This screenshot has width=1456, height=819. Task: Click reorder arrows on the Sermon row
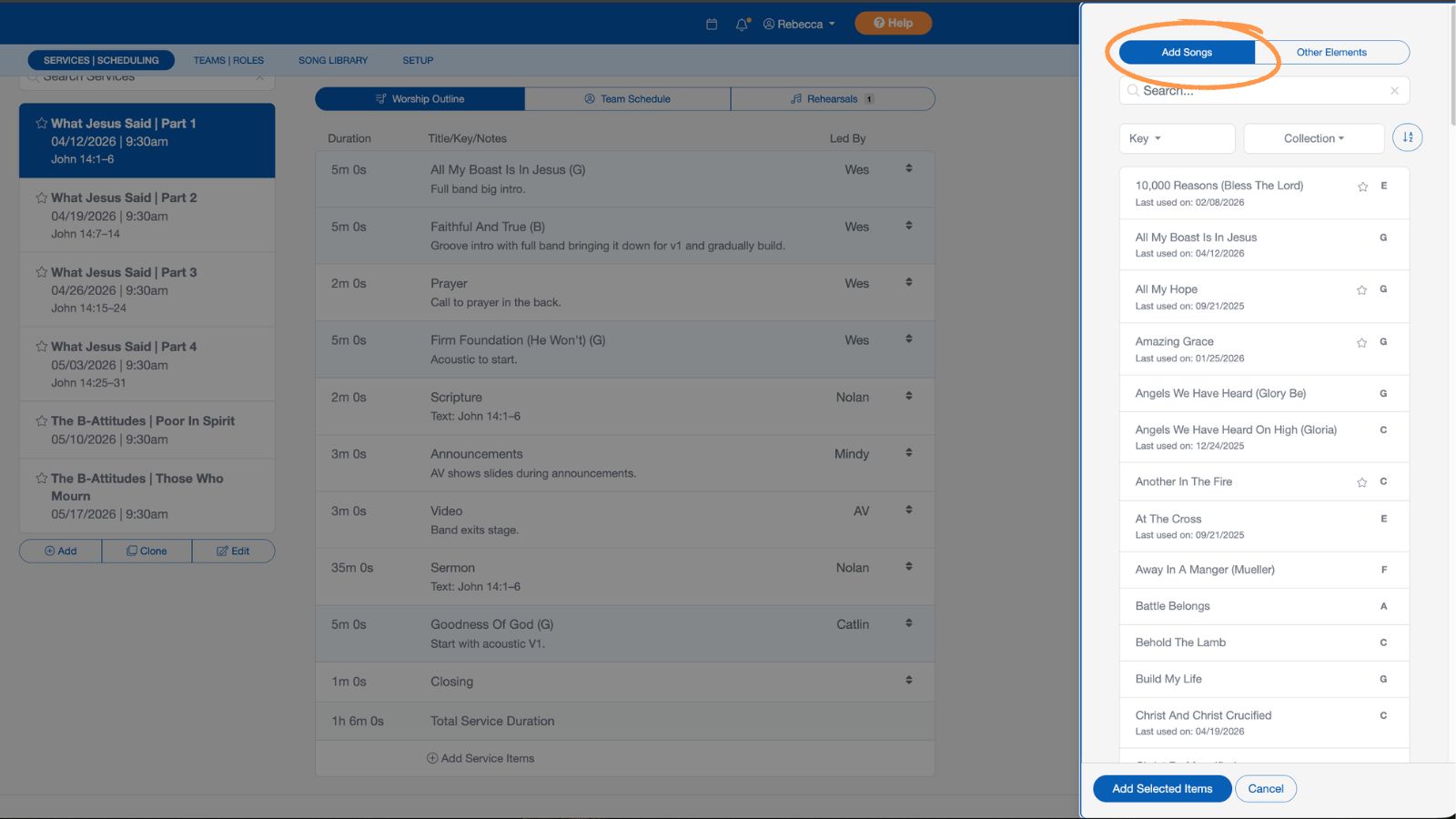[x=908, y=566]
